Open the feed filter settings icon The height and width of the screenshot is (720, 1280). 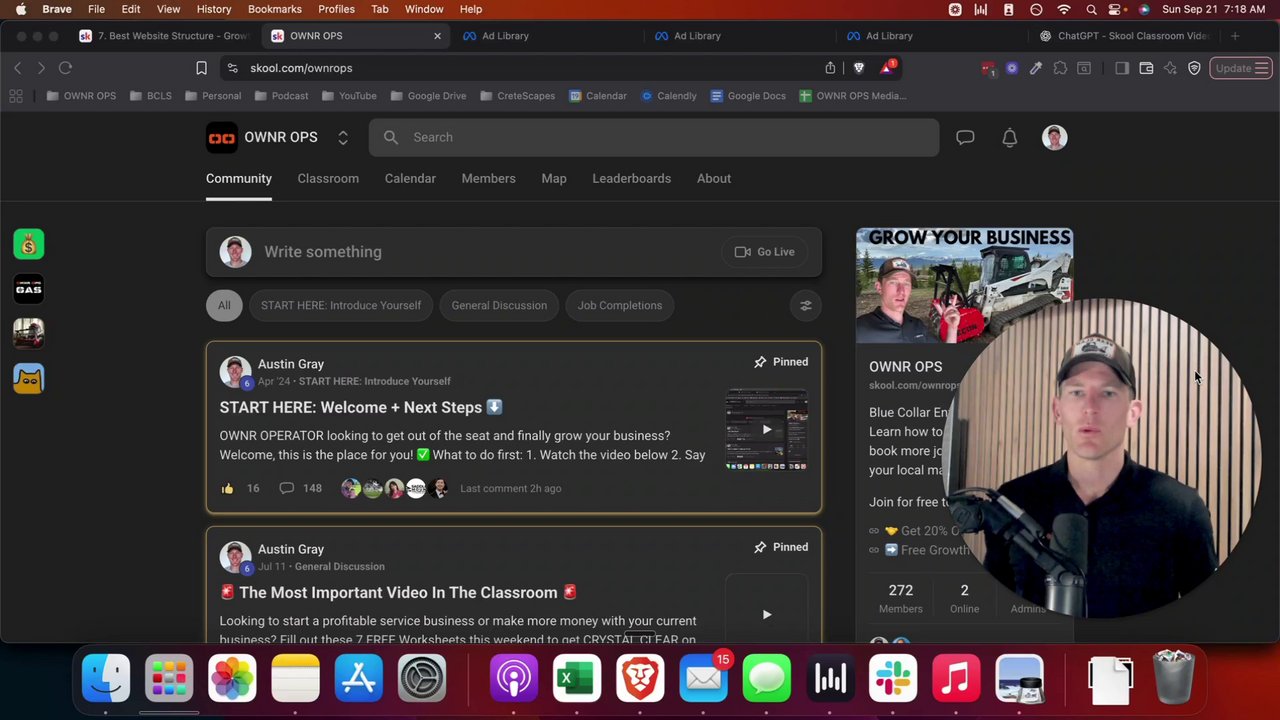tap(806, 306)
